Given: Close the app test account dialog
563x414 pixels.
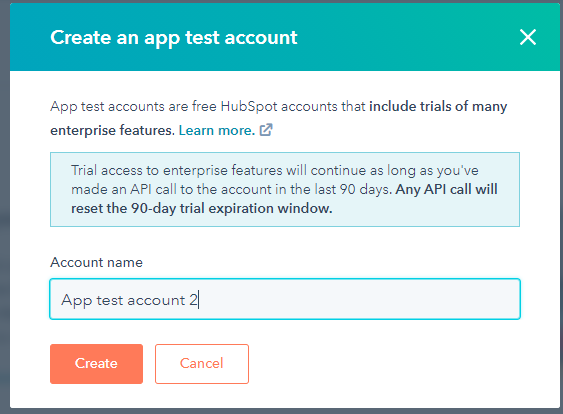Looking at the screenshot, I should tap(528, 37).
